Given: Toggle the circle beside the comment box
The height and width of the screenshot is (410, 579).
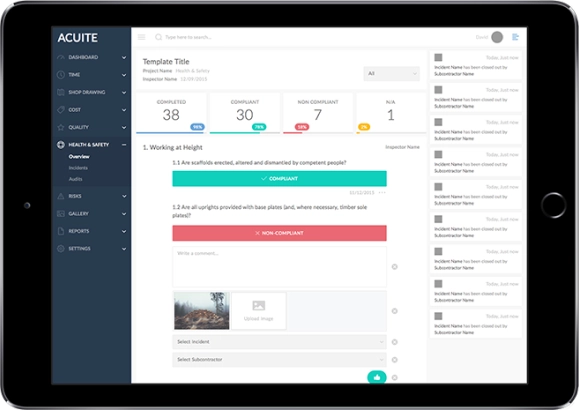Looking at the screenshot, I should [394, 267].
